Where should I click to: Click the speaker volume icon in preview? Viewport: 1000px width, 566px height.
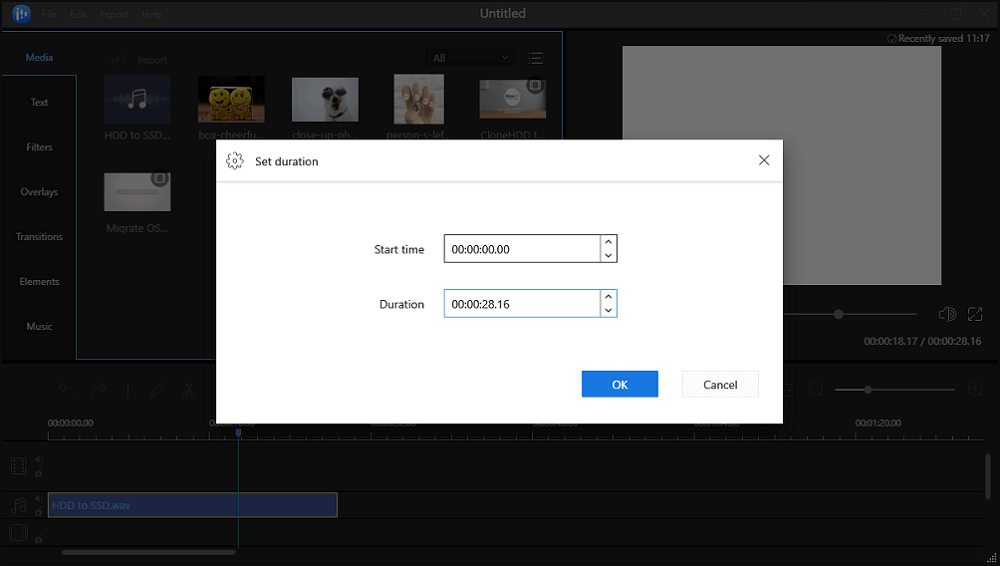pos(946,314)
